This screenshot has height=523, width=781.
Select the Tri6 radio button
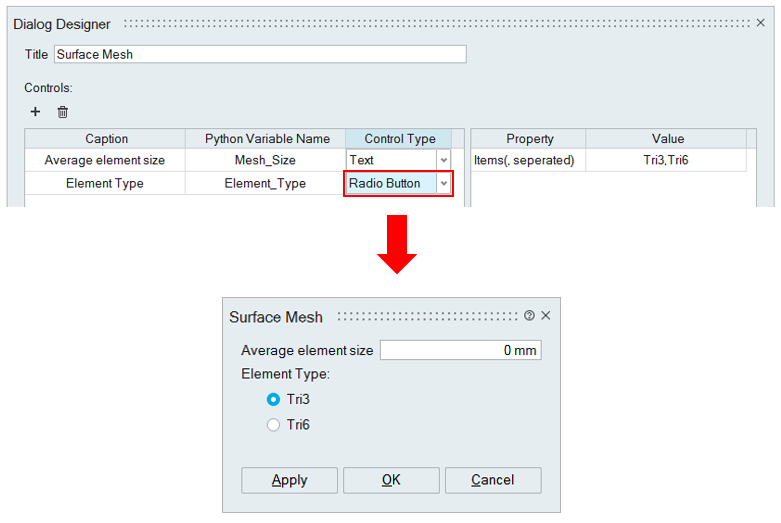pyautogui.click(x=274, y=425)
